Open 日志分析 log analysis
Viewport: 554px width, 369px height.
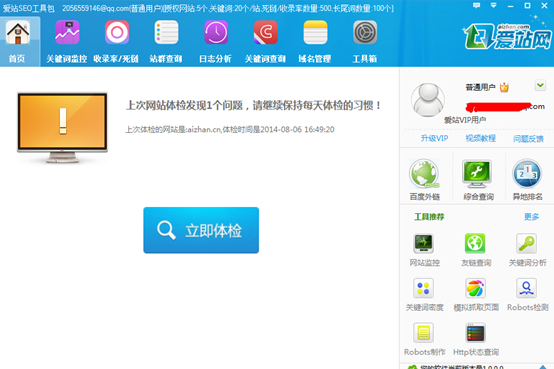pos(216,42)
